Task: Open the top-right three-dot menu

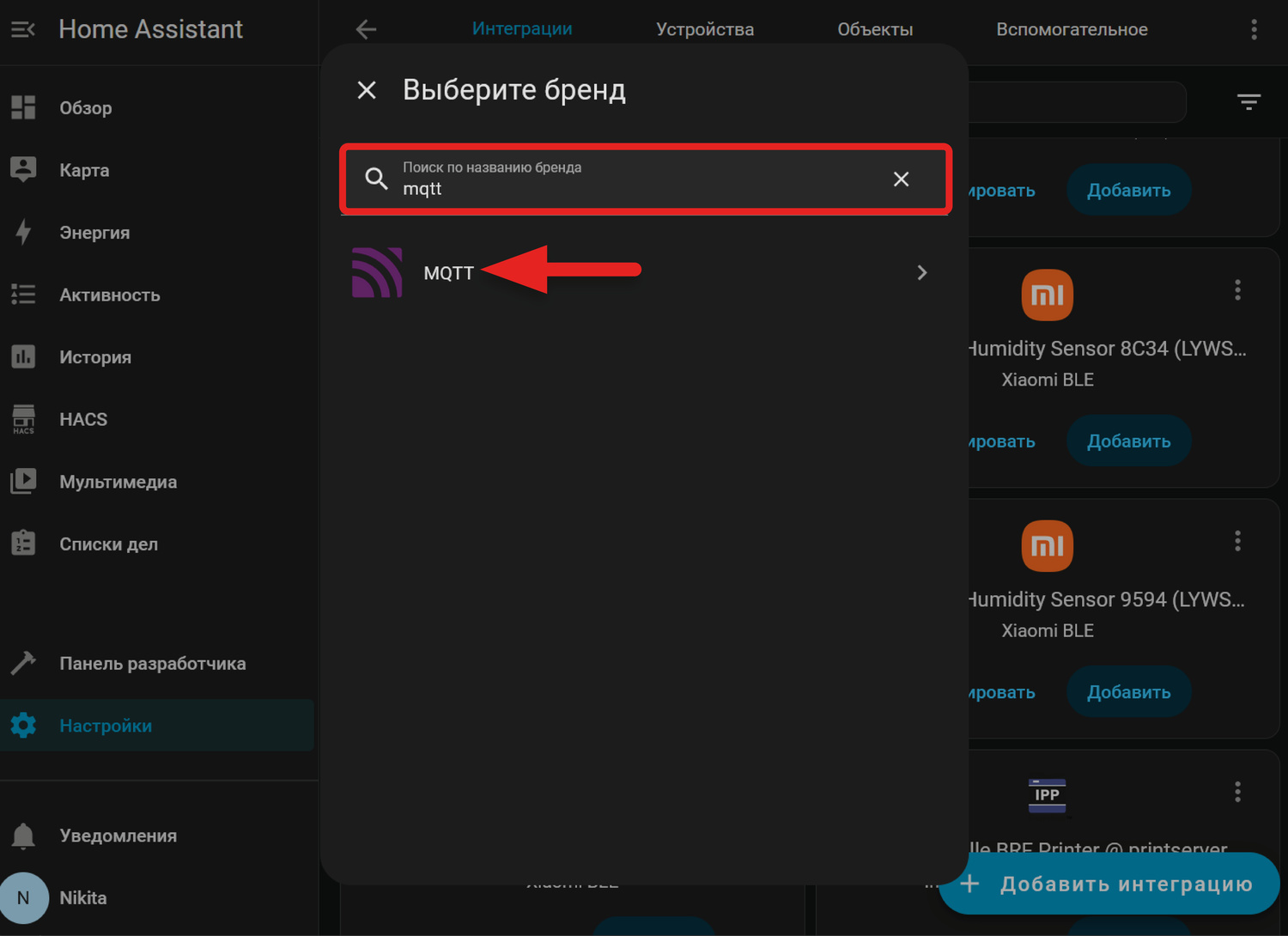Action: click(x=1254, y=28)
